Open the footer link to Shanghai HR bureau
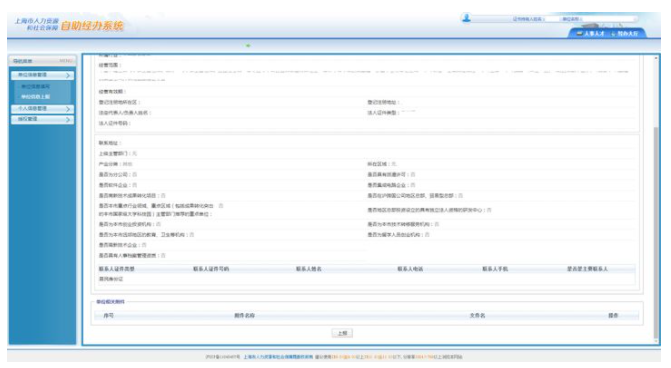 [x=278, y=357]
